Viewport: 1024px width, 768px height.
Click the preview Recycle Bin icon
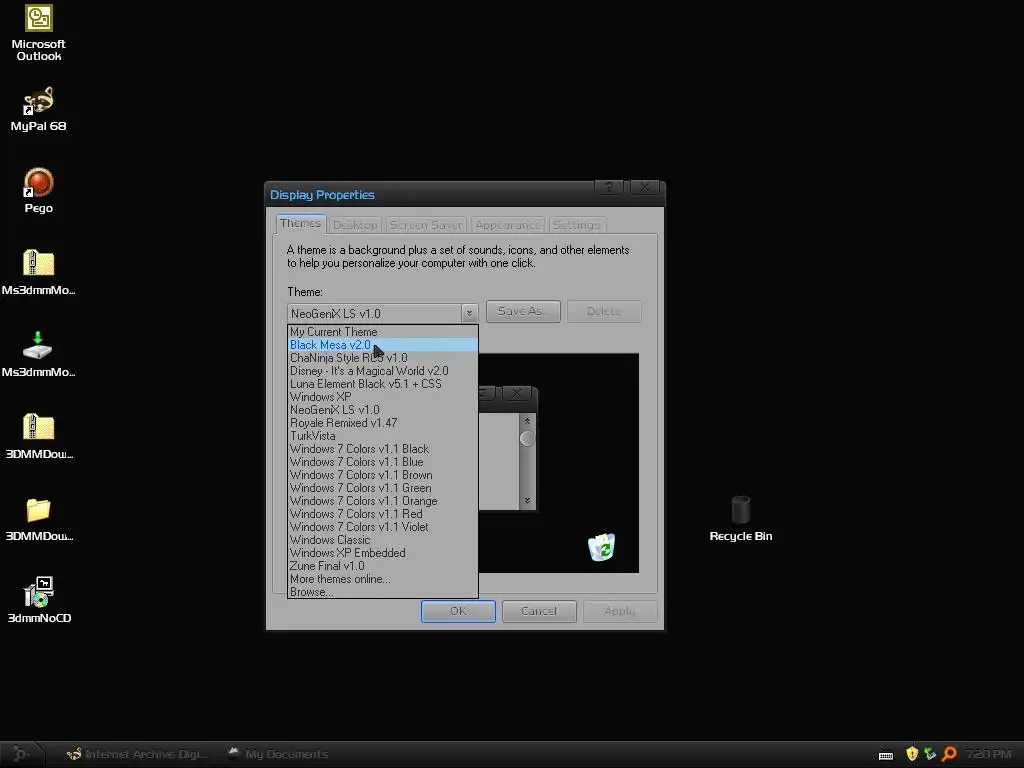coord(601,547)
